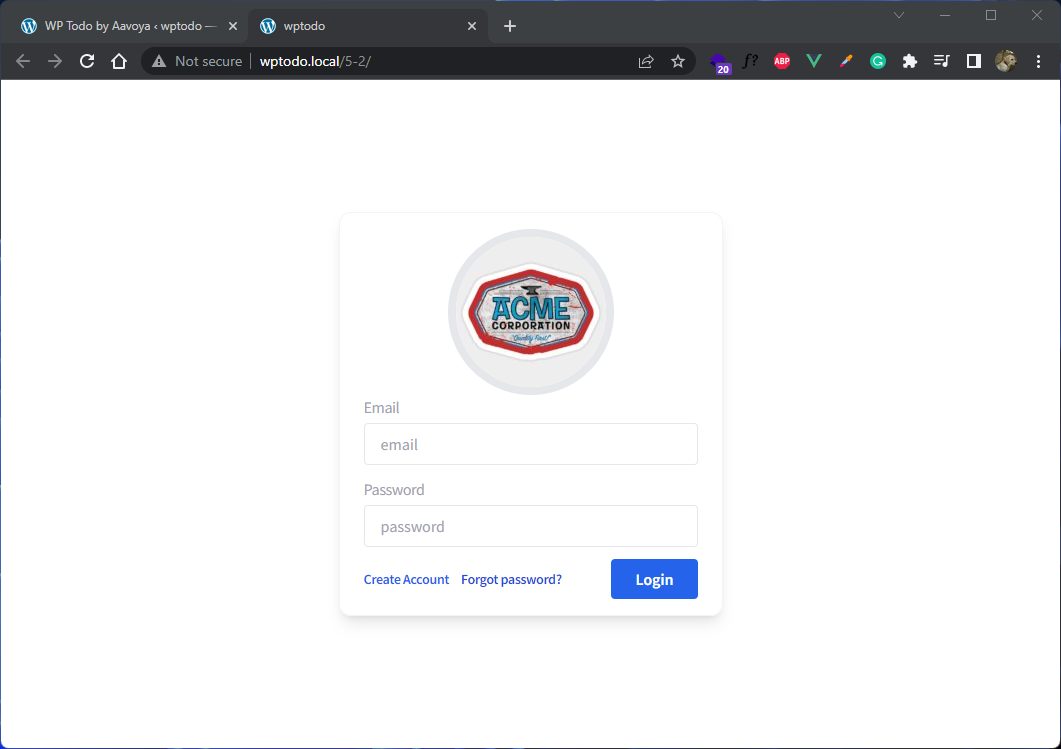The width and height of the screenshot is (1061, 749).
Task: Reload the wptodo page
Action: click(87, 62)
